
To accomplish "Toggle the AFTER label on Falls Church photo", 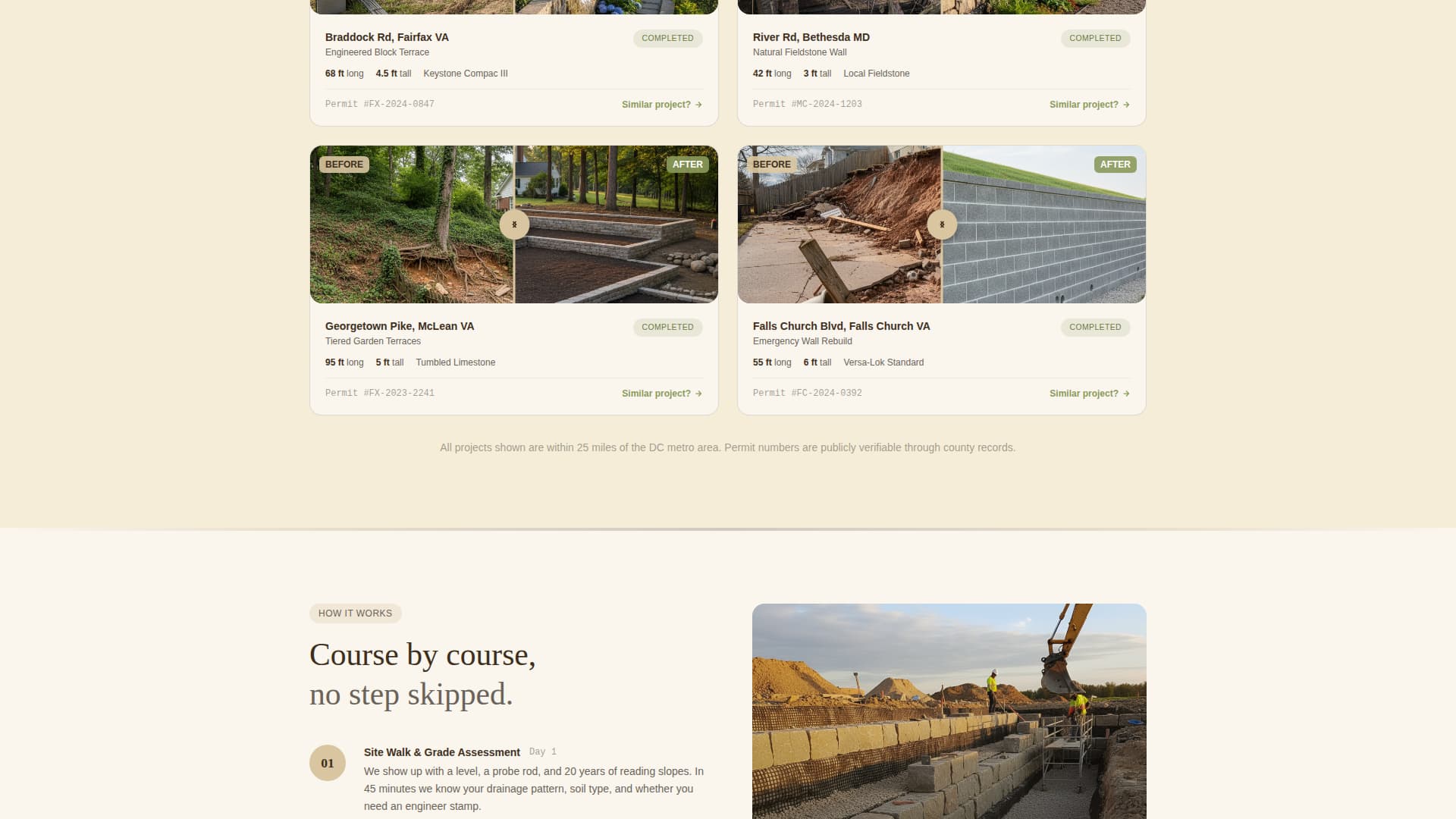I will (1115, 165).
